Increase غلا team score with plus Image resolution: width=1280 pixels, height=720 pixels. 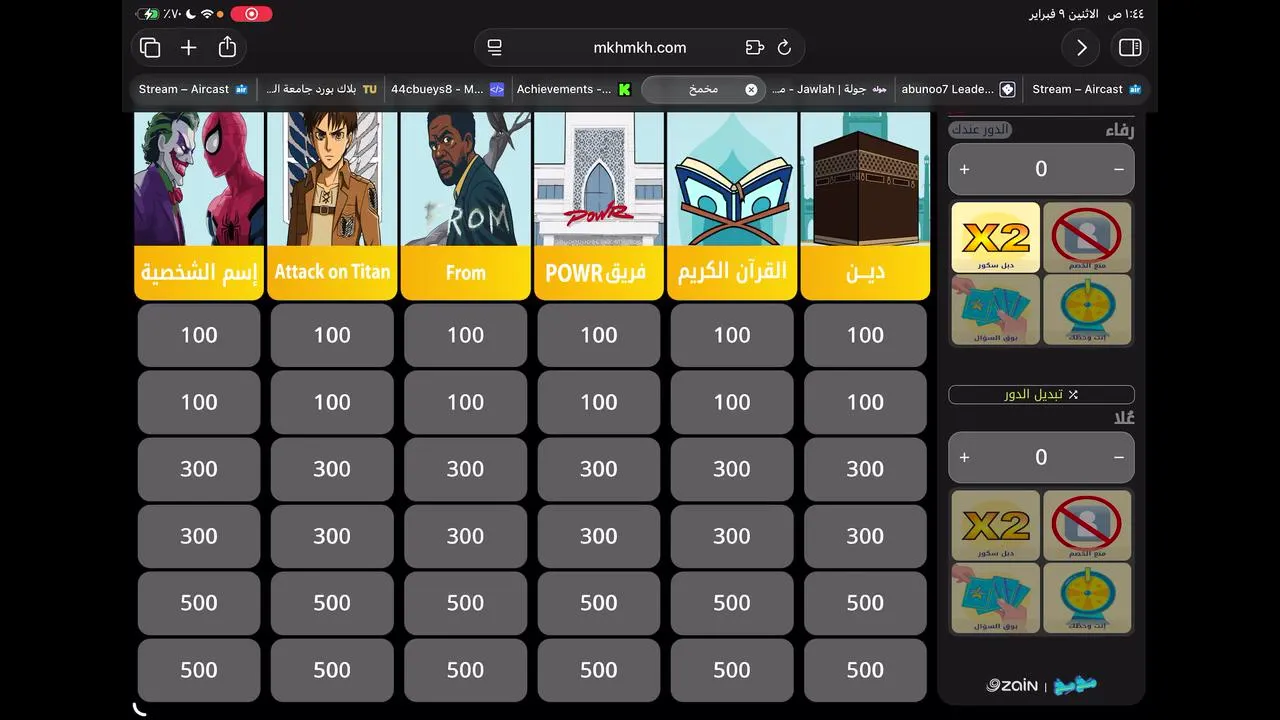click(x=964, y=457)
